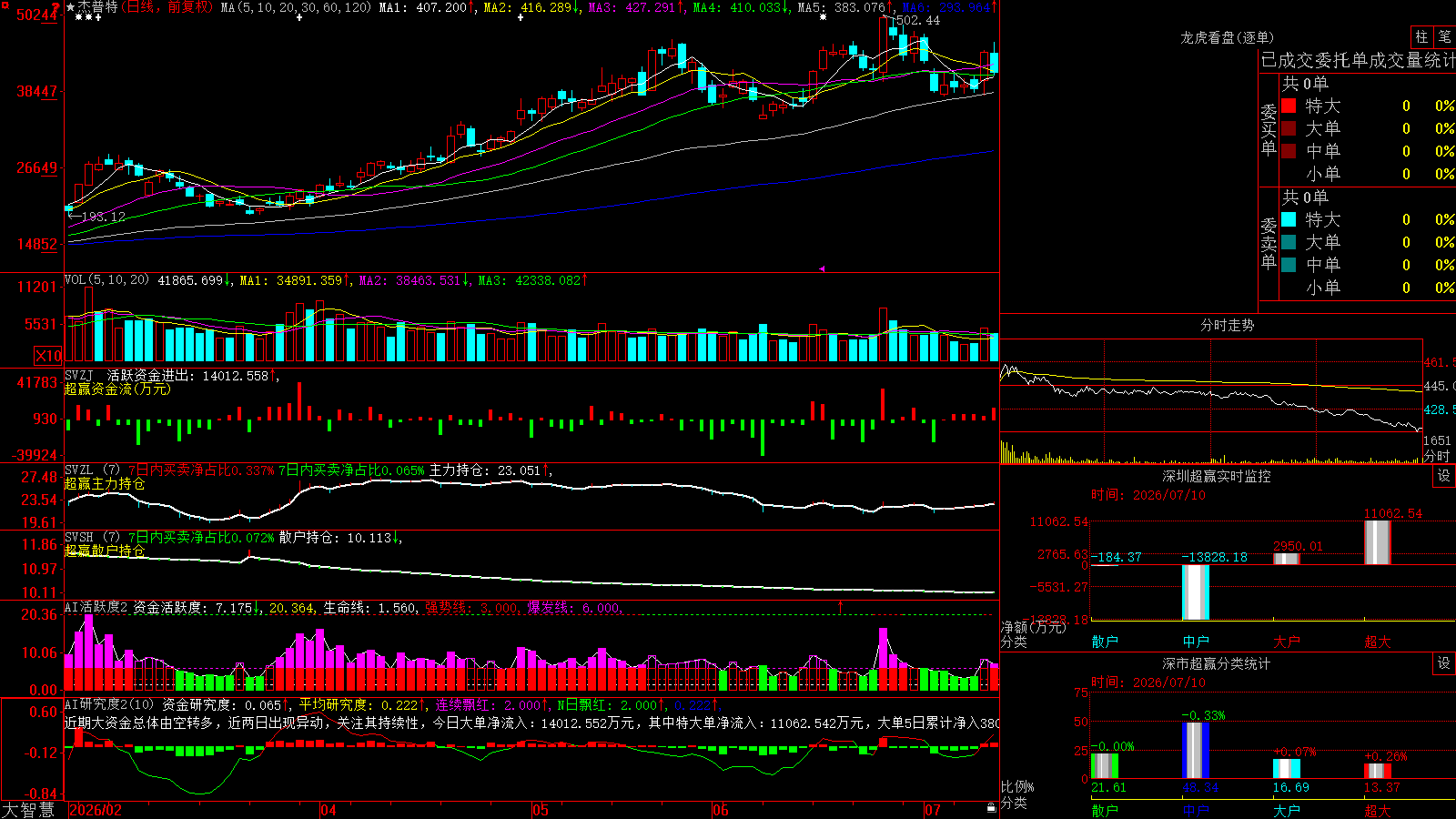
Task: Click the 日线, 前复权 period label
Action: tap(168, 7)
